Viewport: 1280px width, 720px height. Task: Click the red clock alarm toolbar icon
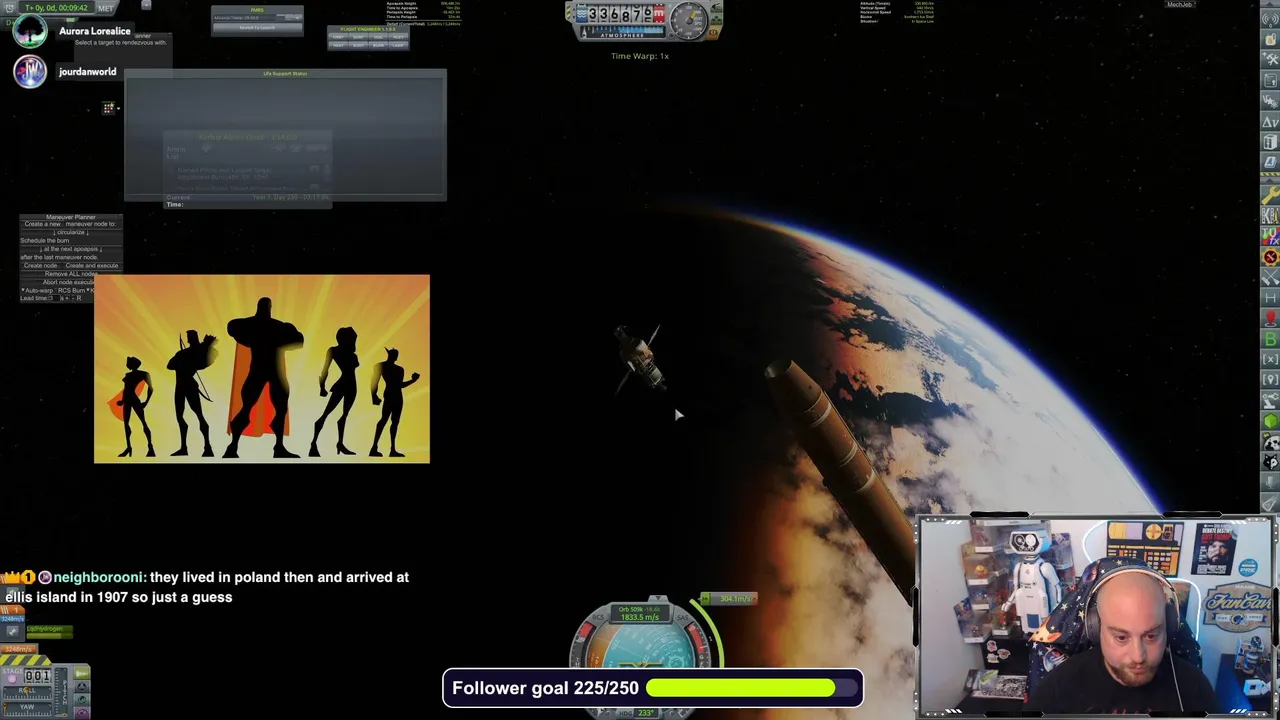pos(1271,256)
